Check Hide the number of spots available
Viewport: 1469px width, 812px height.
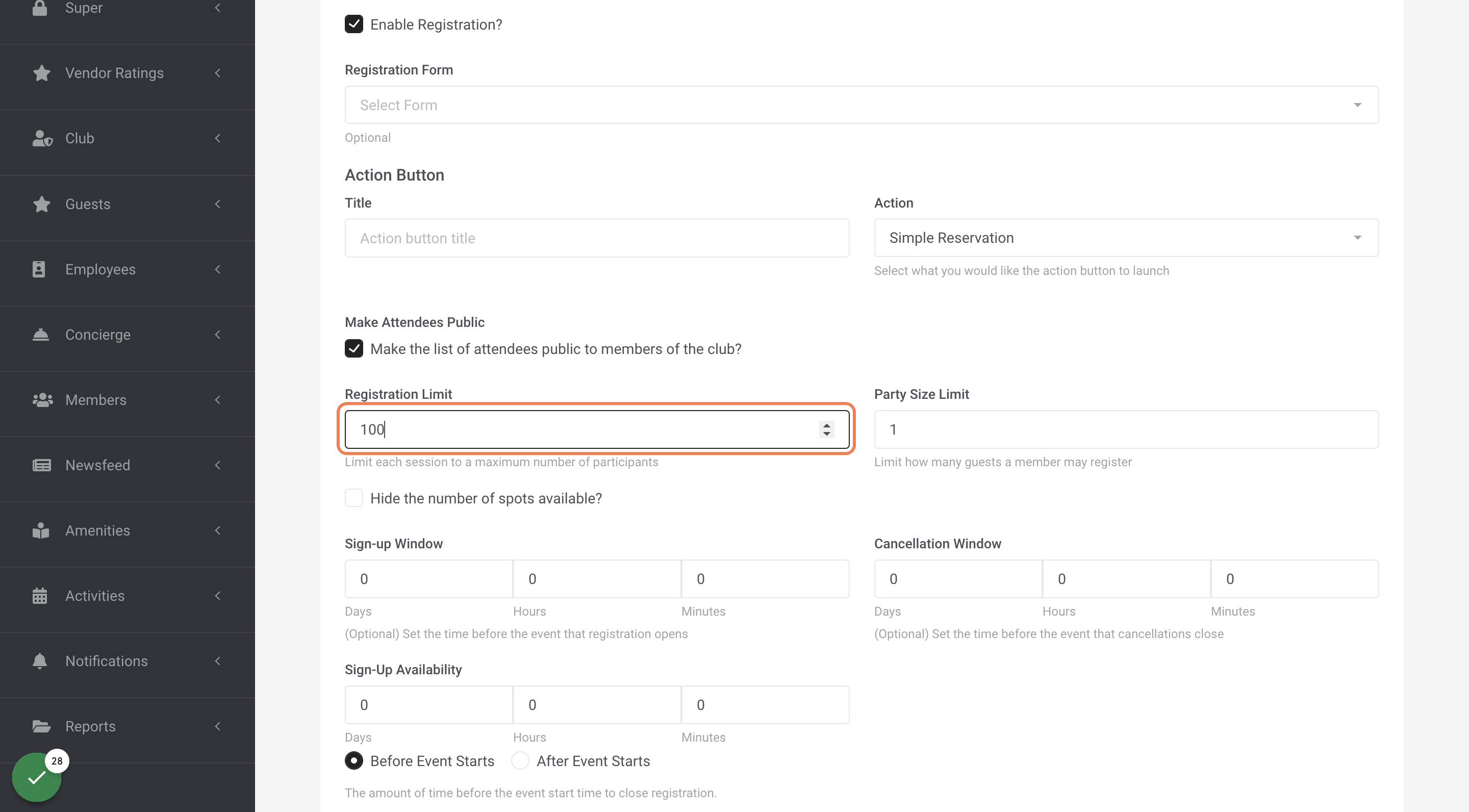(354, 498)
